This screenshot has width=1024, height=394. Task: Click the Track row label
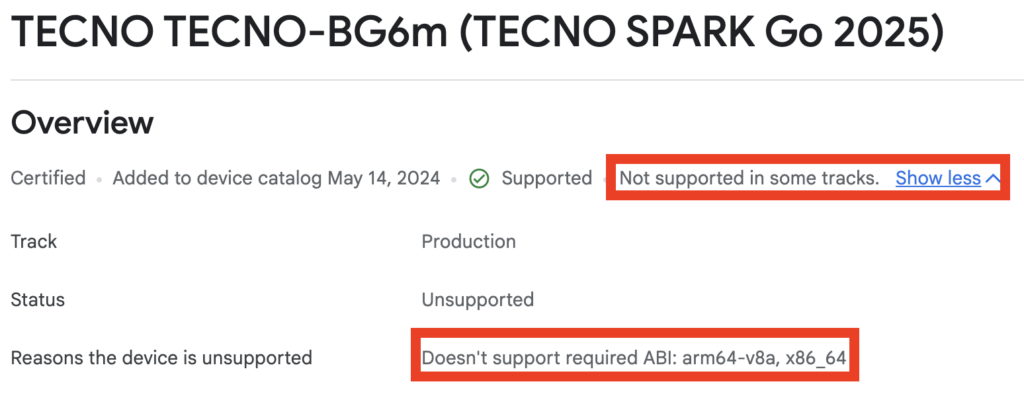click(34, 241)
